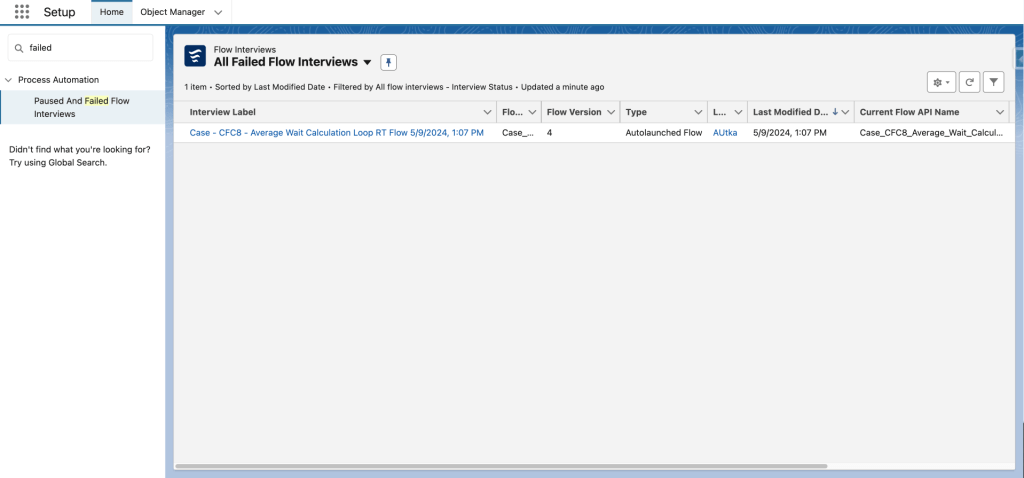Open the list view controls gear menu
The height and width of the screenshot is (478, 1024).
tap(941, 82)
